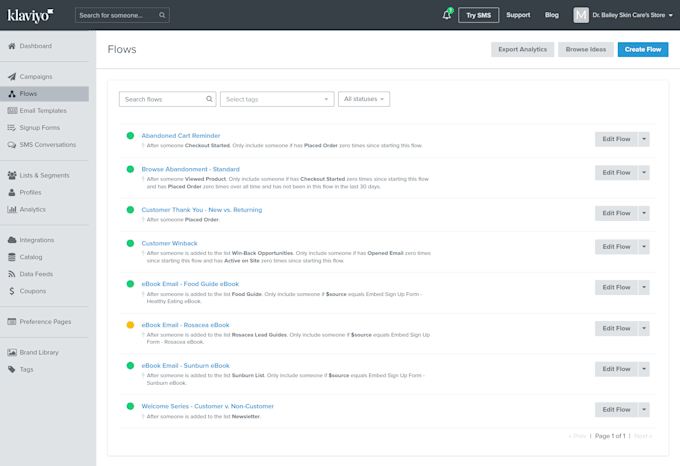Open Email Templates in the sidebar
Viewport: 680px width, 466px height.
pos(43,111)
